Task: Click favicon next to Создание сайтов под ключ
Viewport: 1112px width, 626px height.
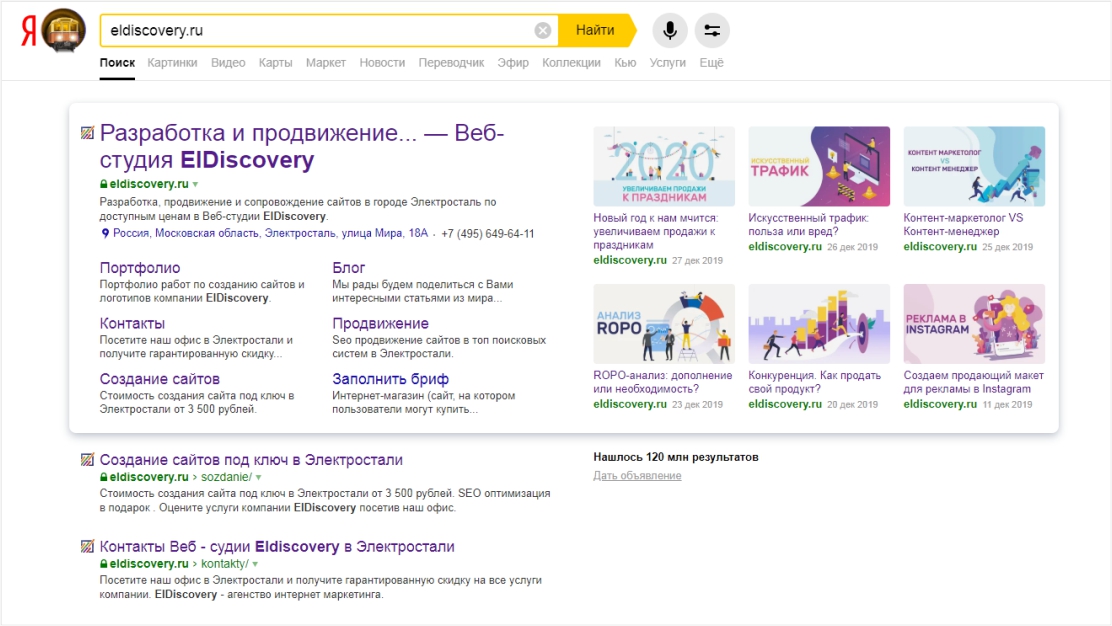Action: tap(87, 459)
